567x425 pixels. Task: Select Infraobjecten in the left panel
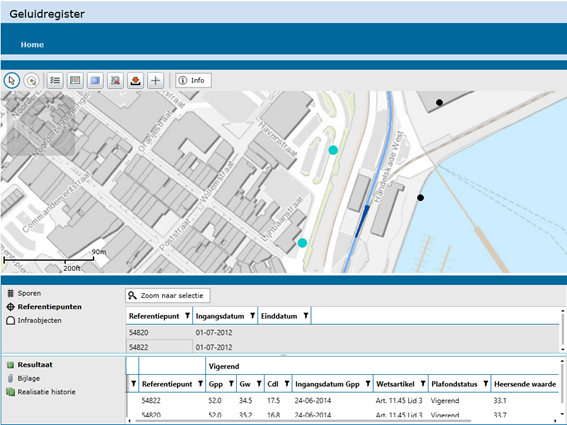coord(39,320)
